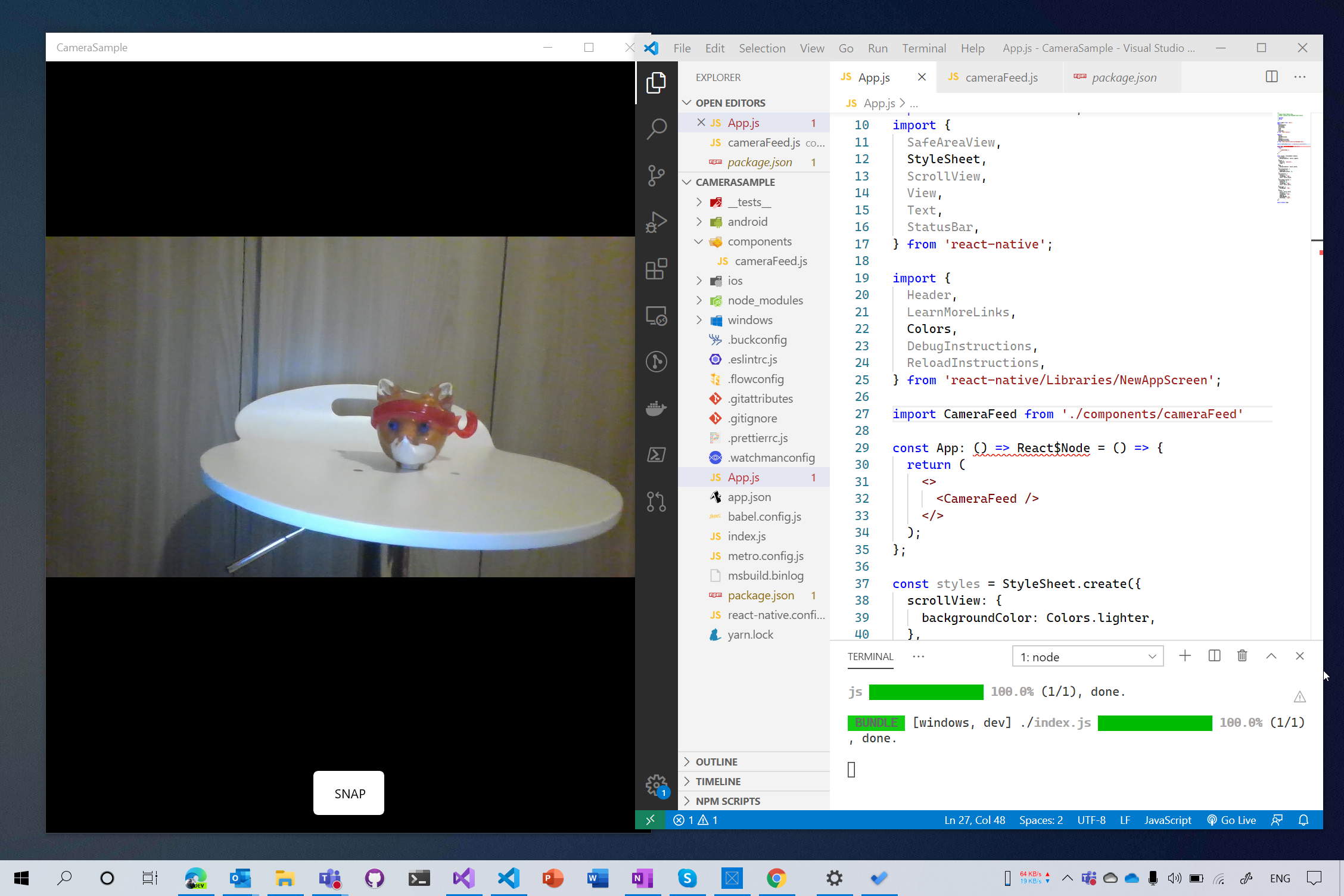Open the remote window indicator in status bar
1344x896 pixels.
pyautogui.click(x=650, y=820)
